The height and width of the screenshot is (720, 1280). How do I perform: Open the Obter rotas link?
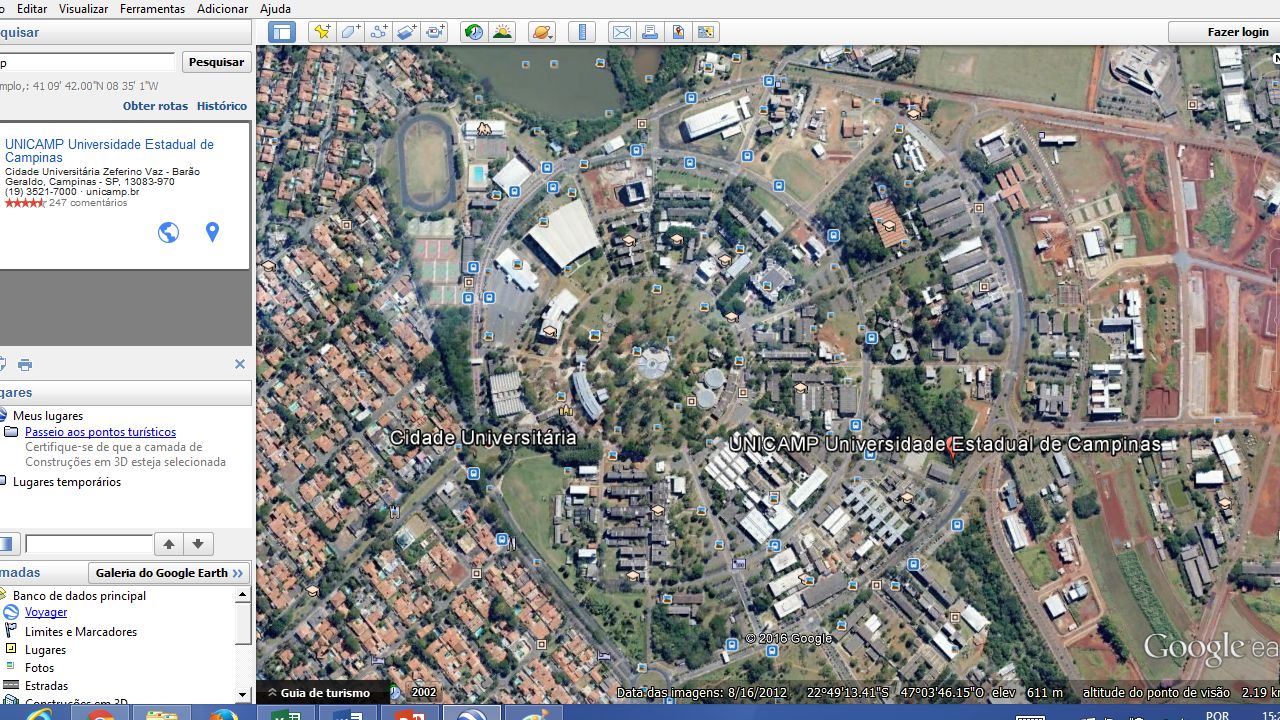[x=155, y=106]
